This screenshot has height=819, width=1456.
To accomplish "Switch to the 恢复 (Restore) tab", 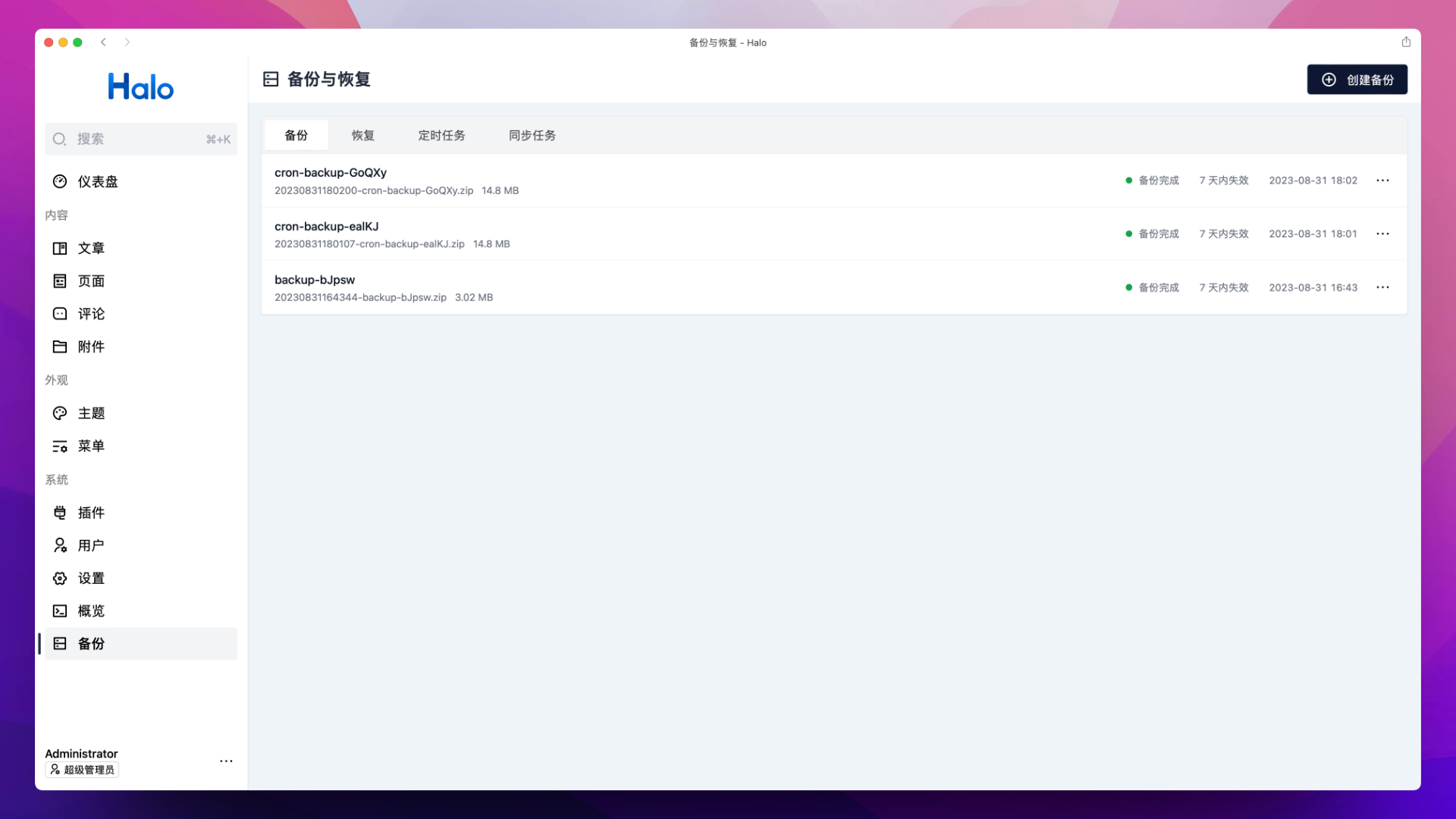I will 362,135.
